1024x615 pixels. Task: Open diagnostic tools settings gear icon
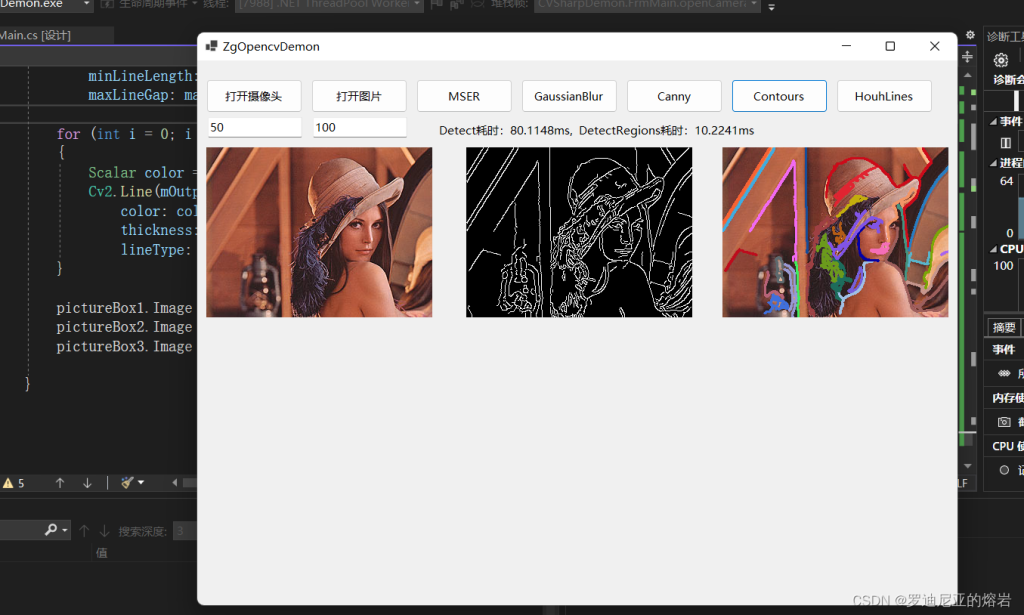tap(1000, 61)
